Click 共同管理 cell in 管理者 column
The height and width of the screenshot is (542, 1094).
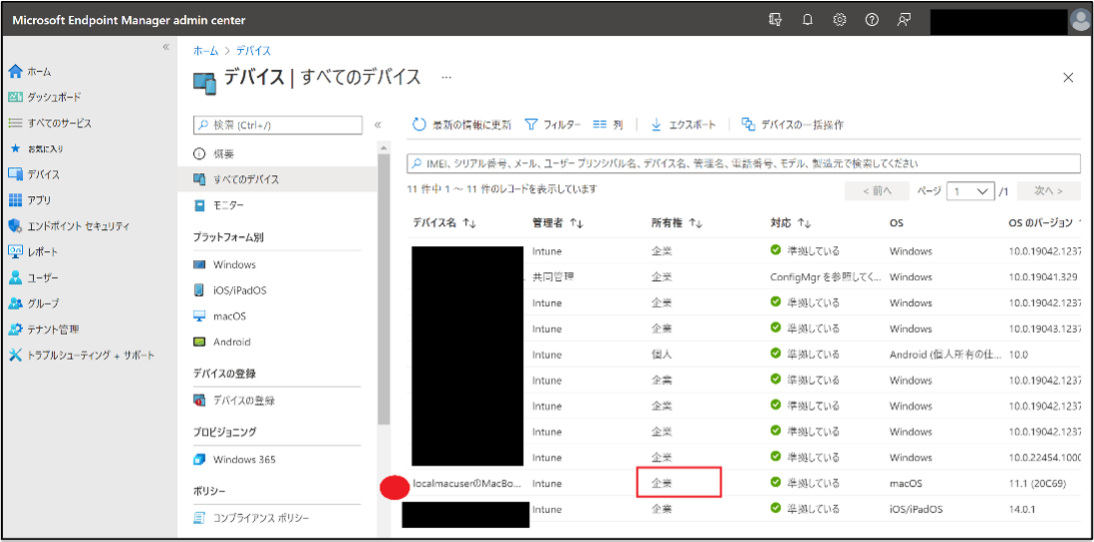click(553, 276)
